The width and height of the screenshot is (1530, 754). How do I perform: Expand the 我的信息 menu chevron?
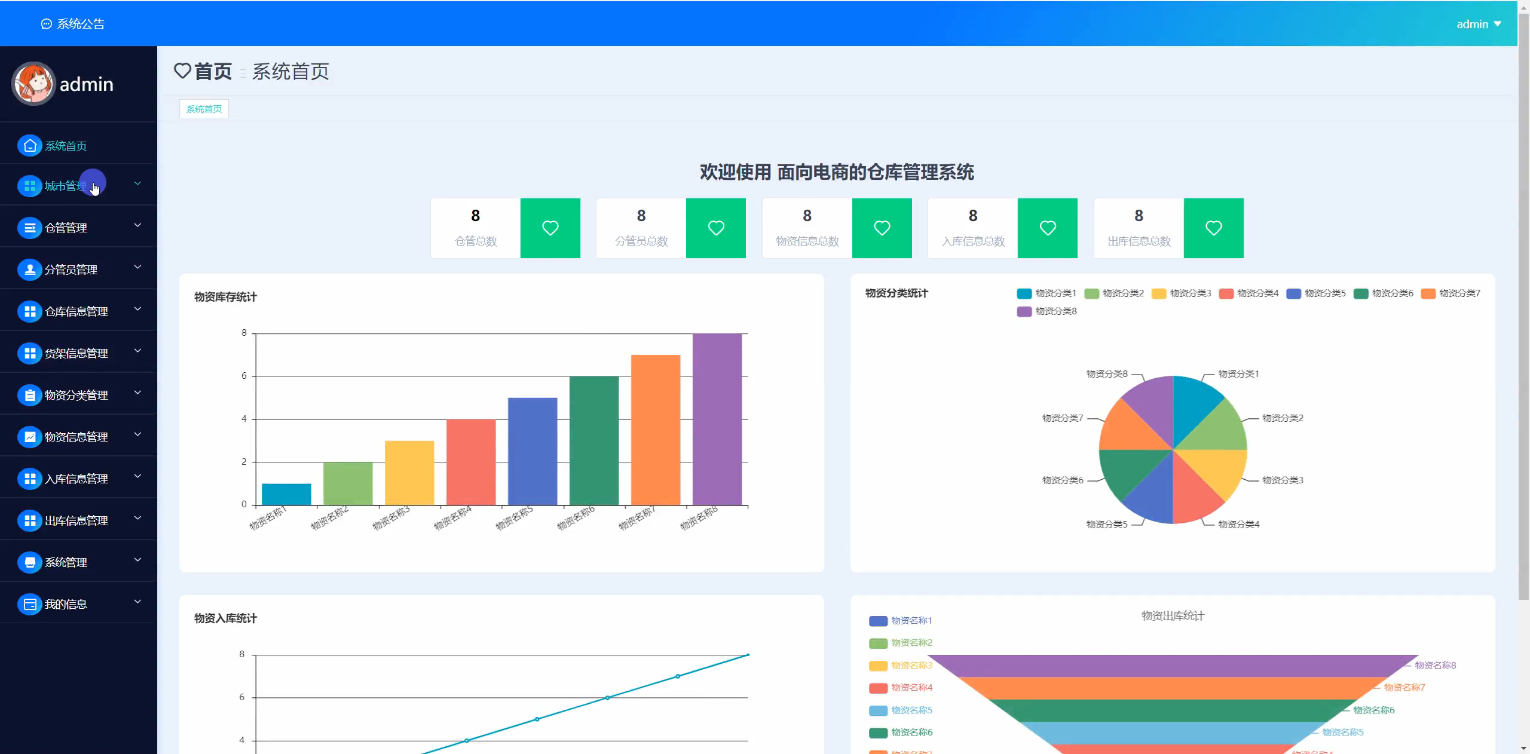pos(138,602)
